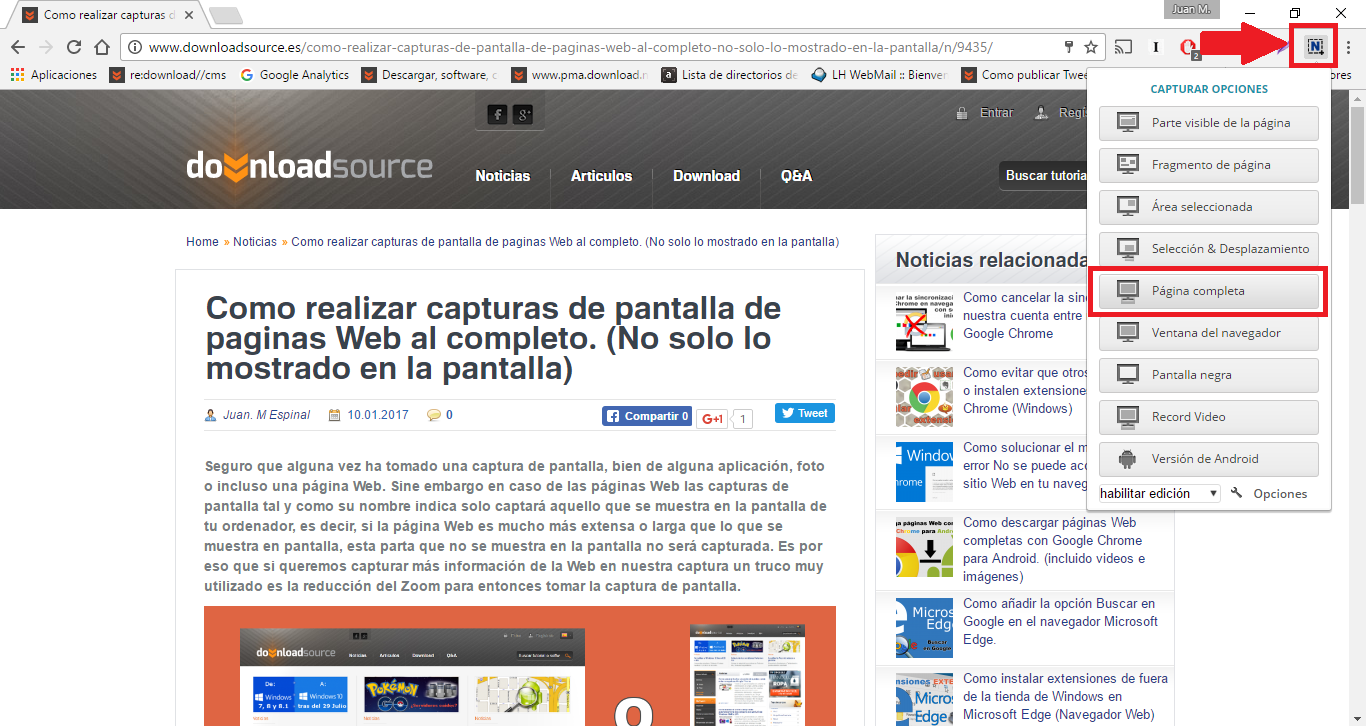Viewport: 1366px width, 726px height.
Task: Open LH WebMail bookmark
Action: tap(879, 74)
